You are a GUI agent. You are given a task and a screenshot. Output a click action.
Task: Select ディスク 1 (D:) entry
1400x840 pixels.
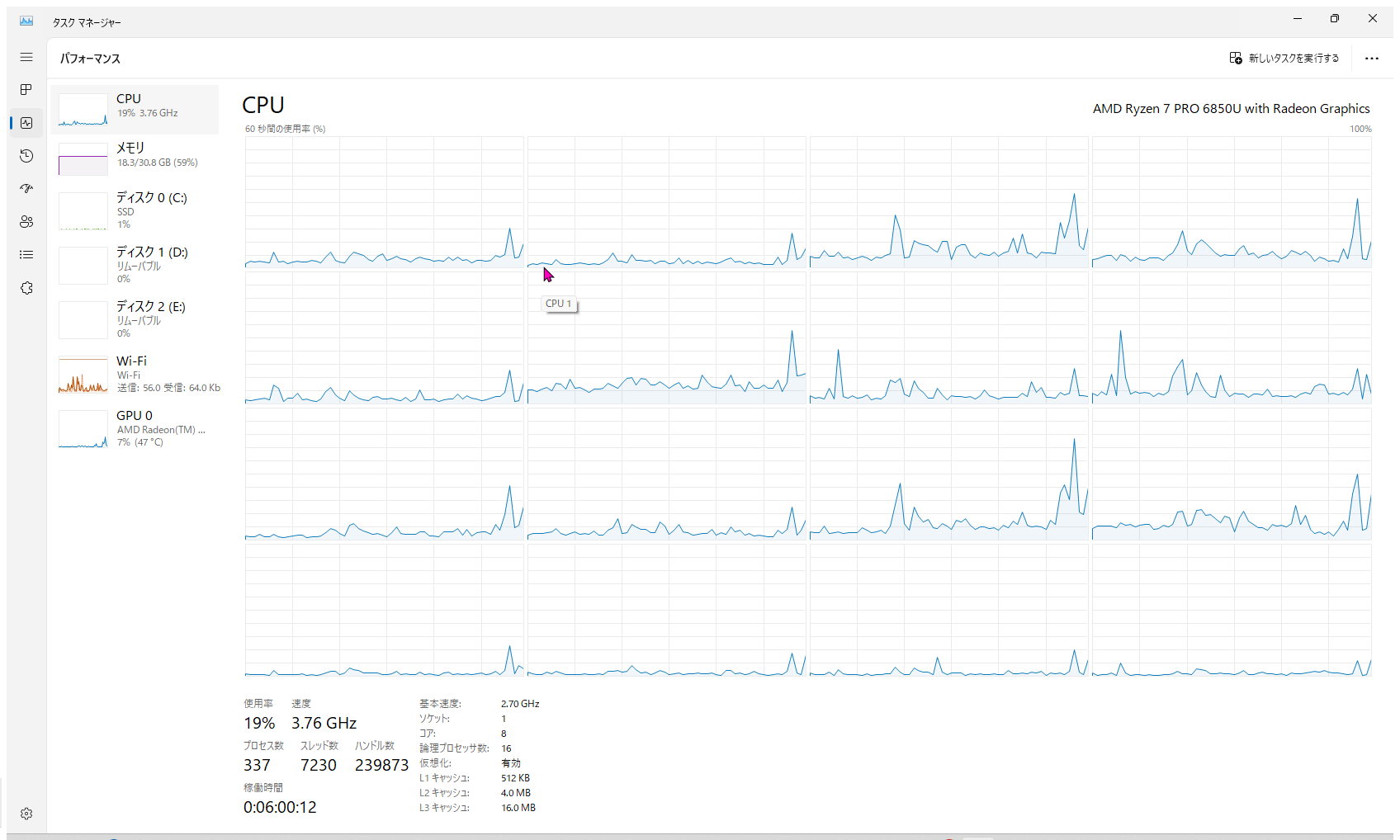(x=135, y=265)
